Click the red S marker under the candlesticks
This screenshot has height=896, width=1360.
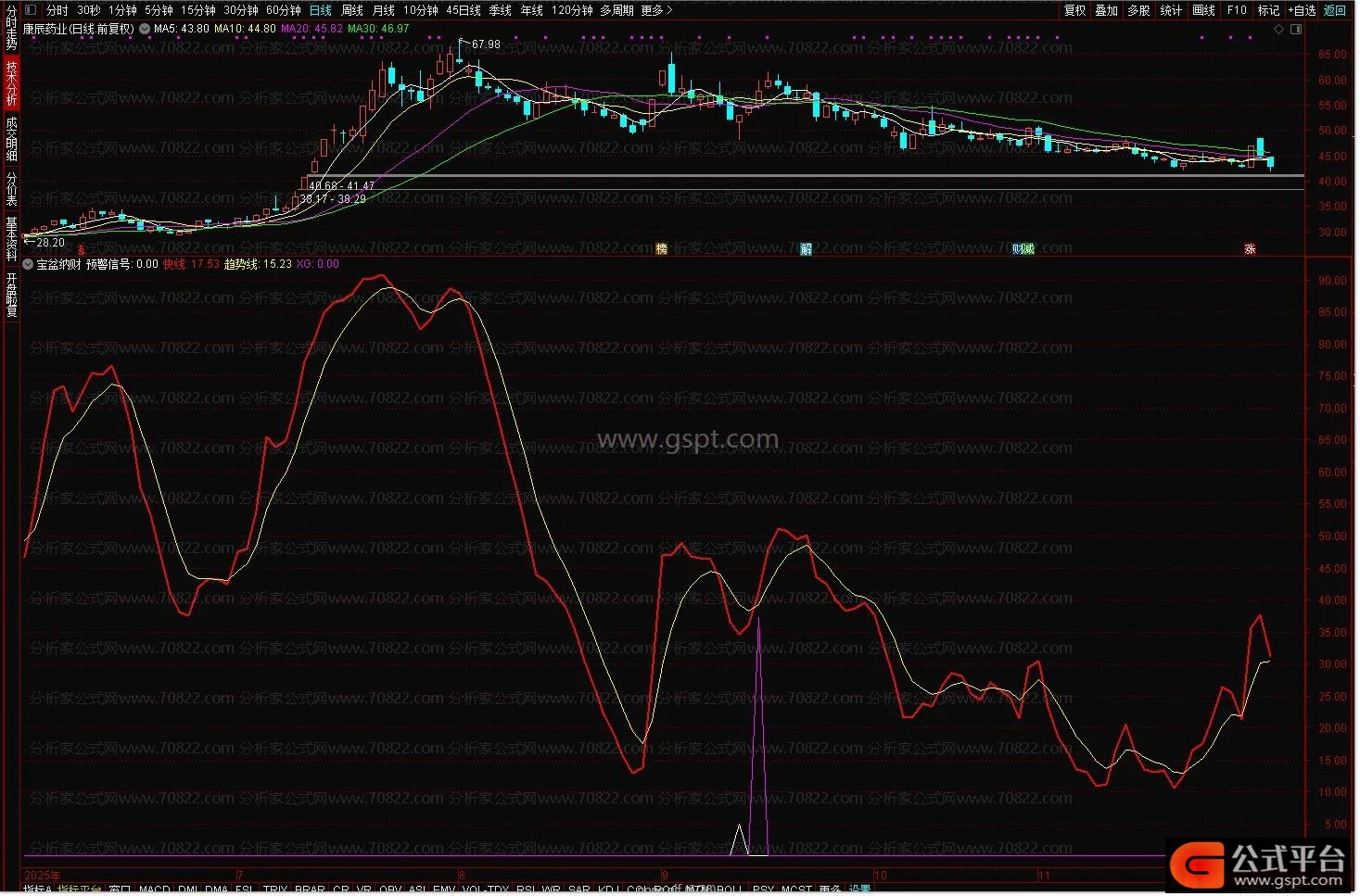pos(82,249)
